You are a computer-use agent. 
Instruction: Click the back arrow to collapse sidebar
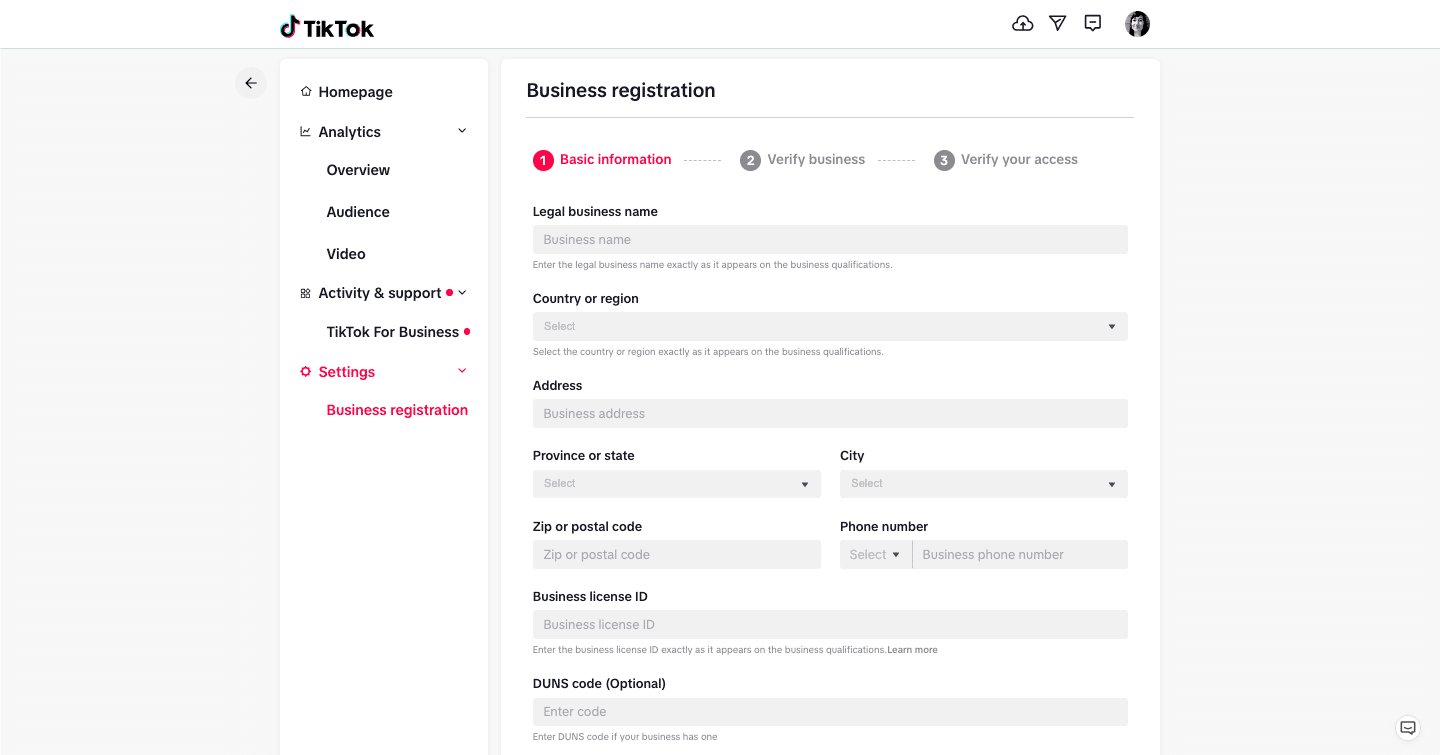pos(250,83)
